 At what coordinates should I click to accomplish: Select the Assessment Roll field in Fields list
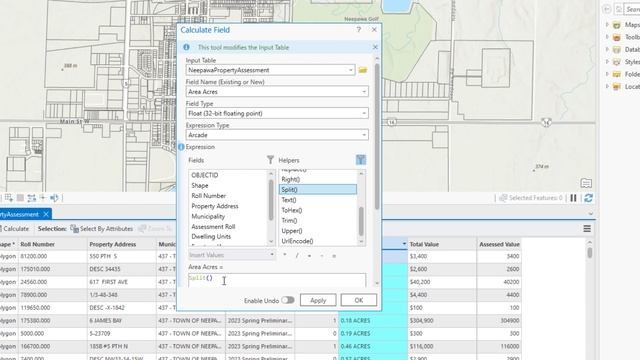[x=213, y=227]
